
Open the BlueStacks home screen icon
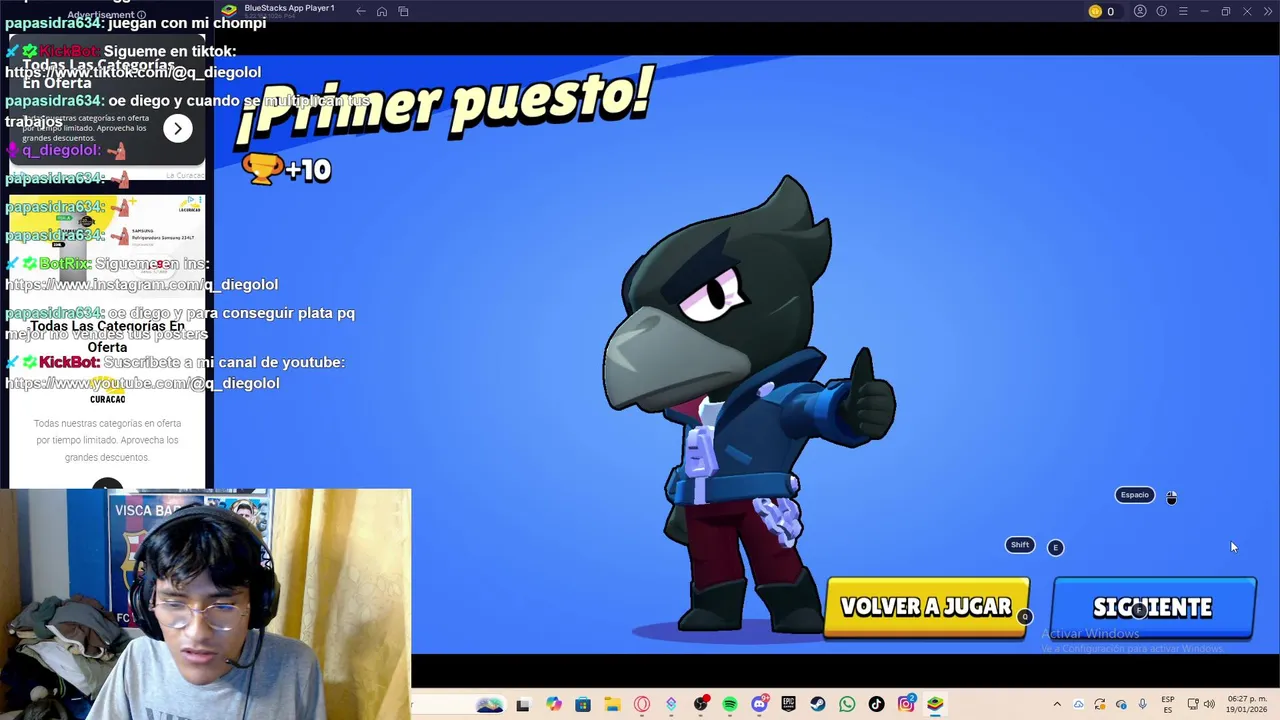tap(382, 11)
